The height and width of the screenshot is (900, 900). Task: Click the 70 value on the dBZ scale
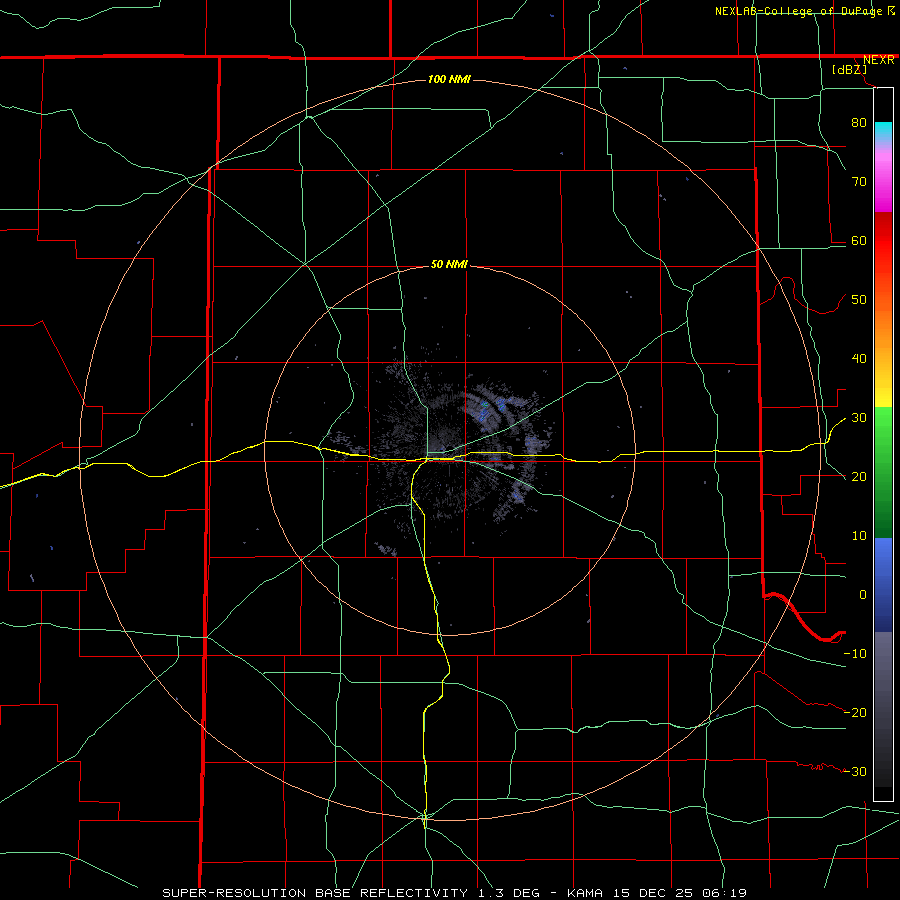tap(859, 181)
